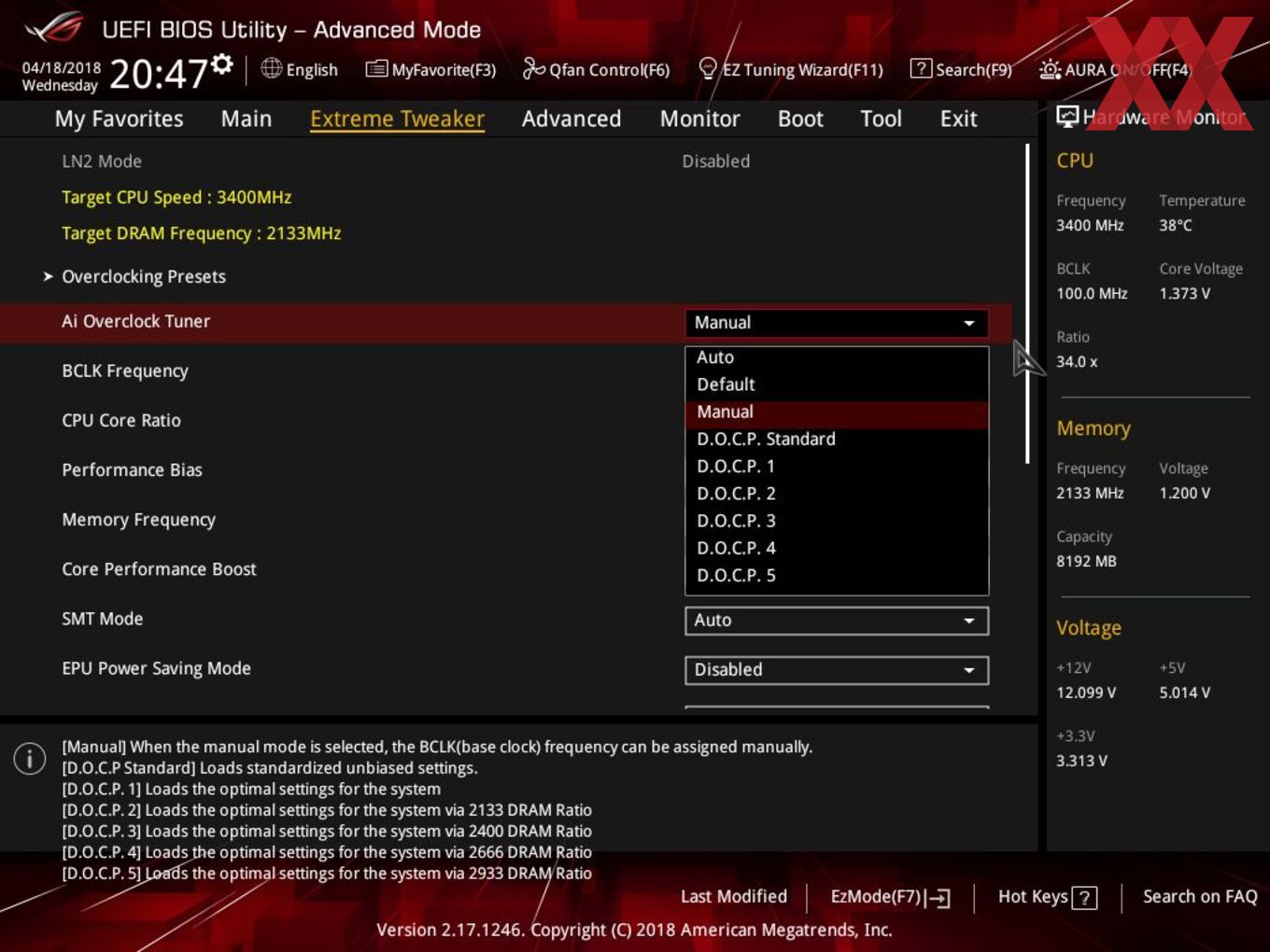Switch to My Favorites tab
Screen dimensions: 1270x952
[x=119, y=119]
